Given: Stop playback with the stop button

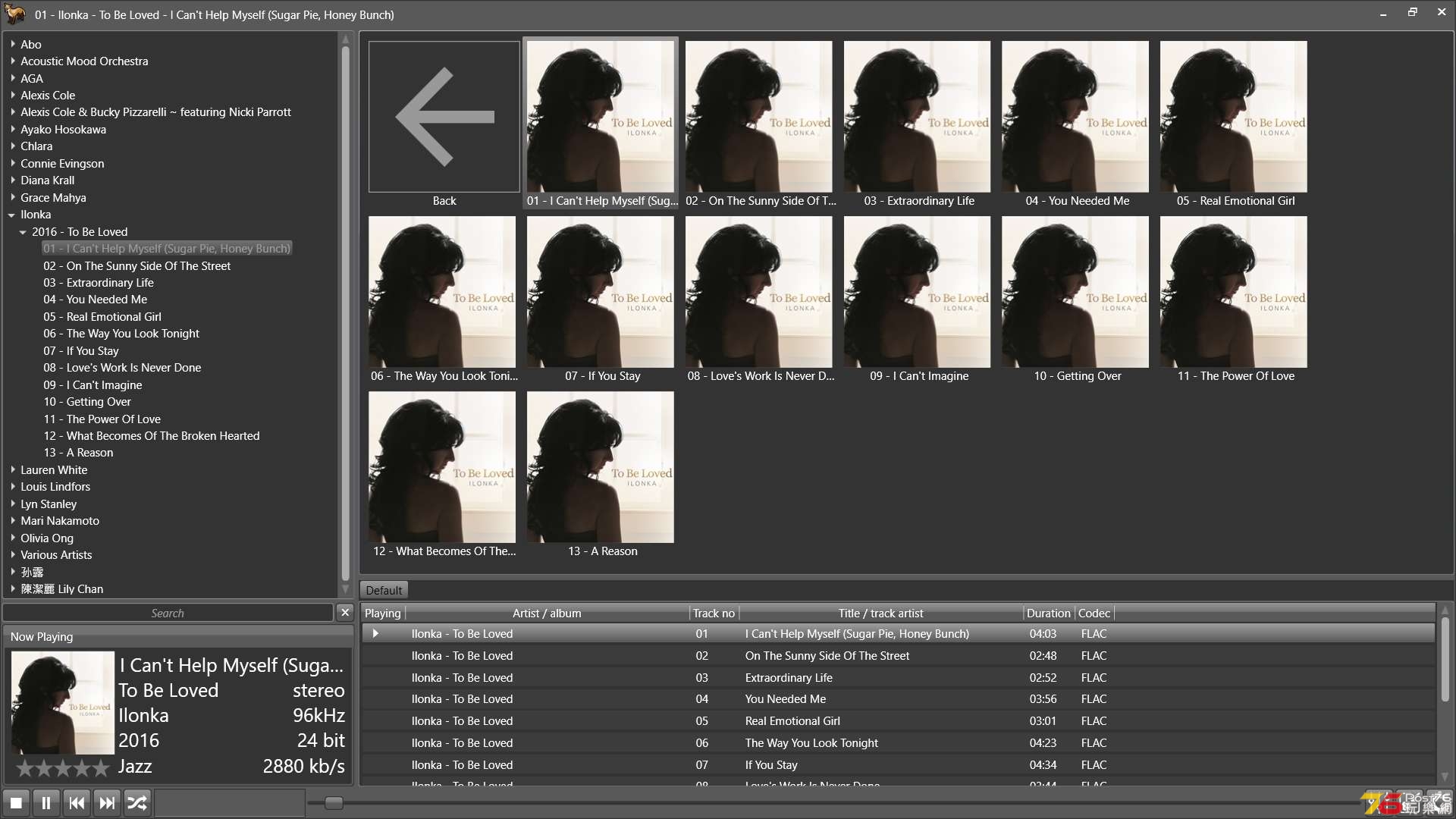Looking at the screenshot, I should (16, 802).
